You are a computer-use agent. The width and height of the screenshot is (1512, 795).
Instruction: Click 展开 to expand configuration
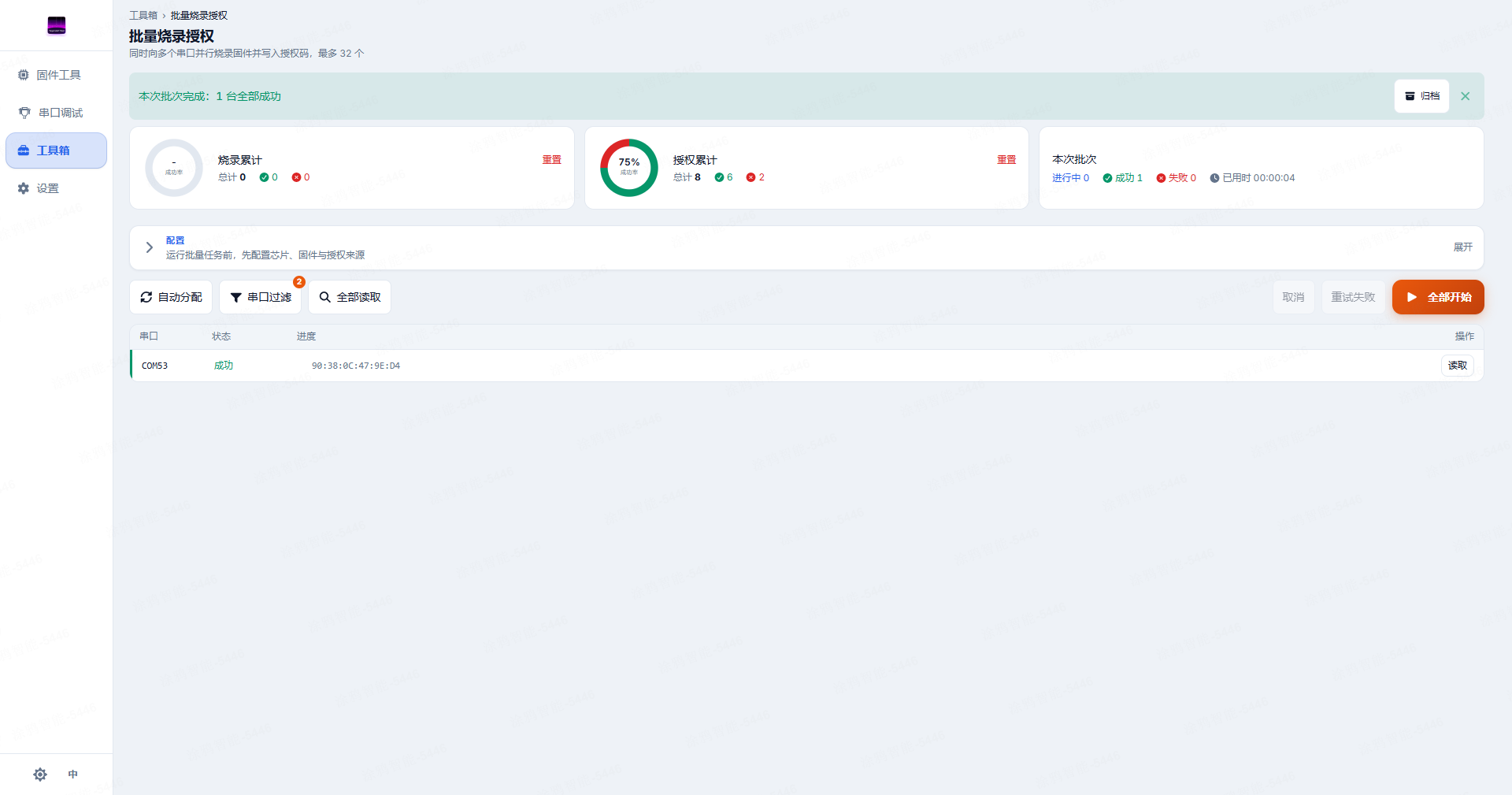[1462, 247]
